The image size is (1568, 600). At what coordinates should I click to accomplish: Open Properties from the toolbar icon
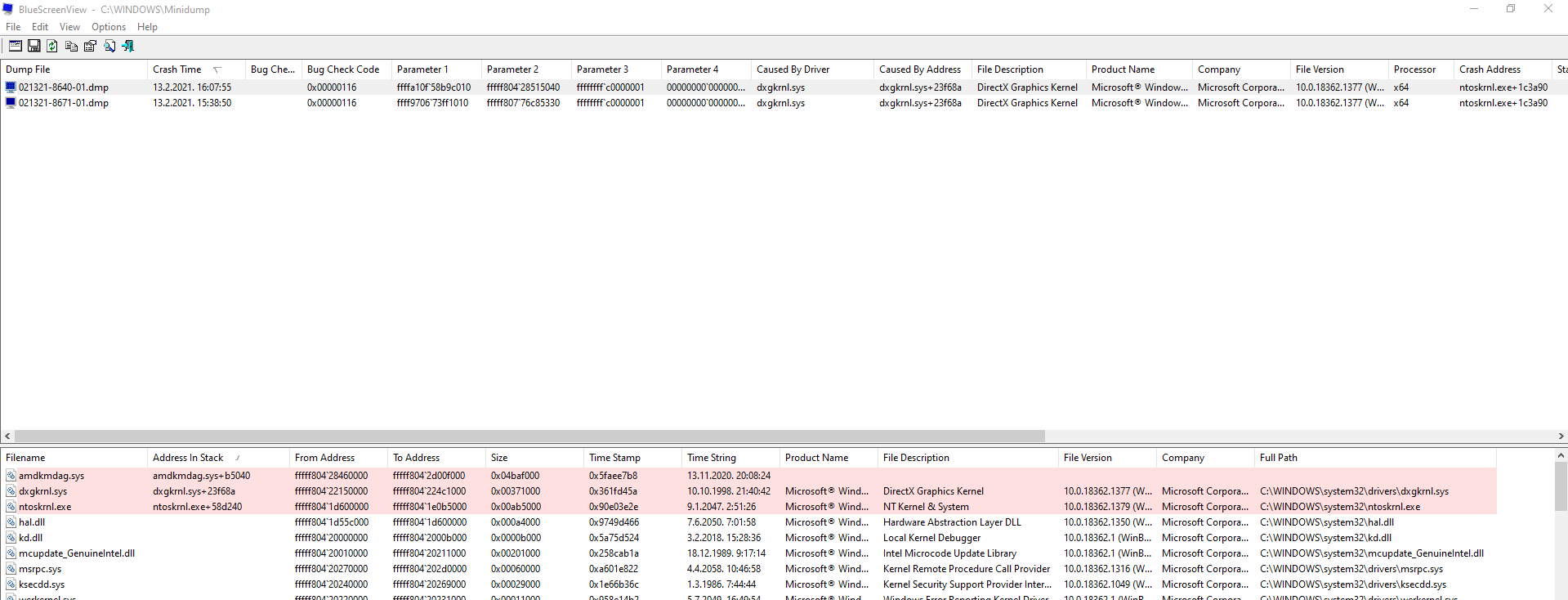pyautogui.click(x=90, y=47)
